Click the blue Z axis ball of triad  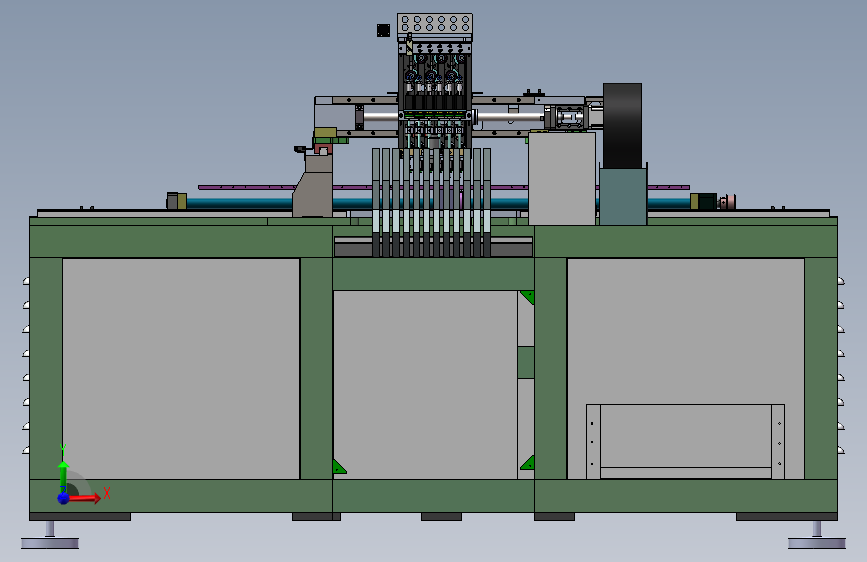click(64, 498)
